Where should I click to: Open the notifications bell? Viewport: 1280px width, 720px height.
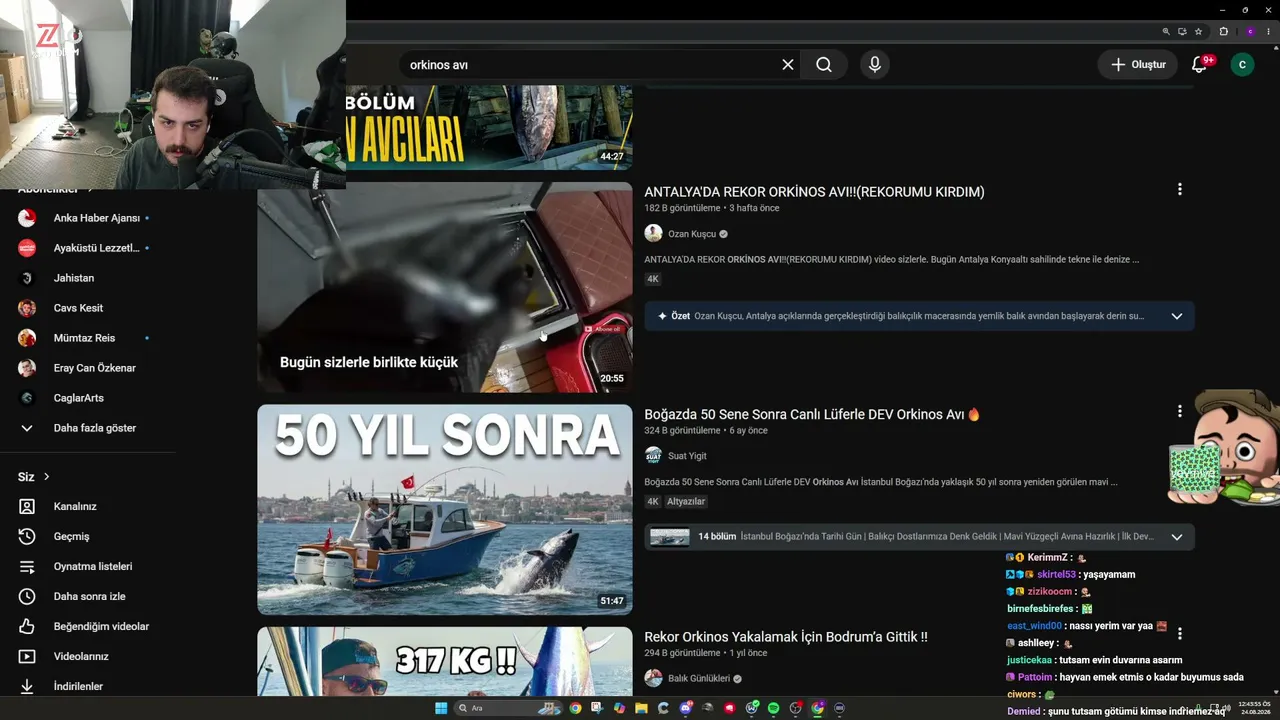point(1200,65)
